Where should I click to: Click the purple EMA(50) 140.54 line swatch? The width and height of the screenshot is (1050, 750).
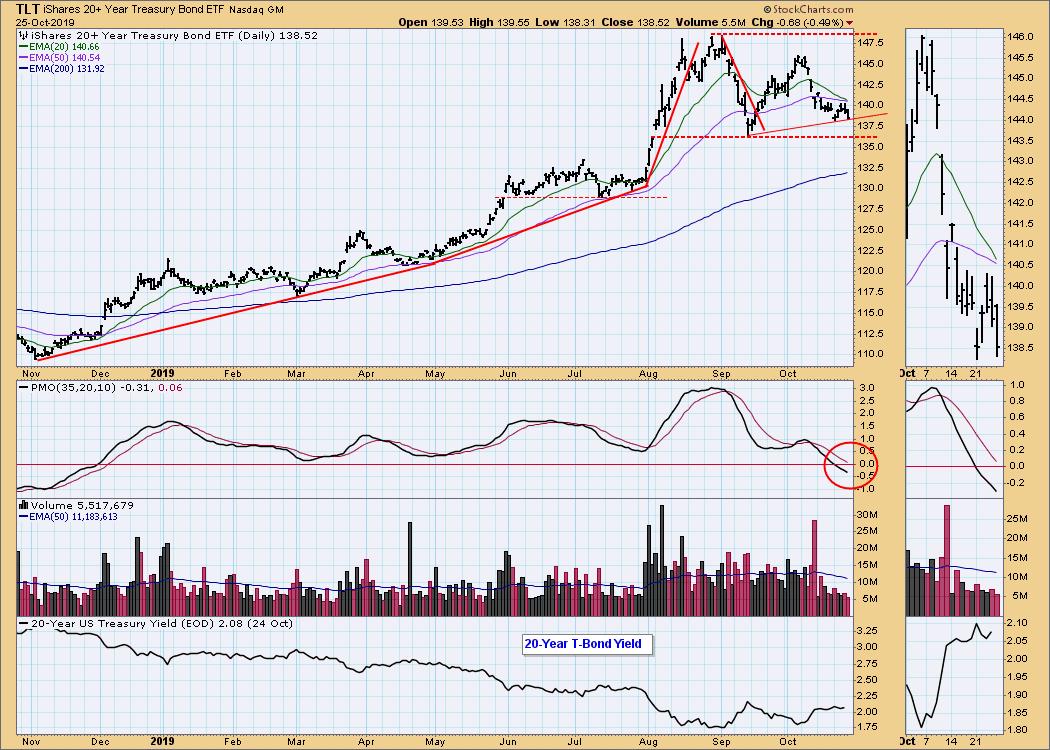click(23, 58)
